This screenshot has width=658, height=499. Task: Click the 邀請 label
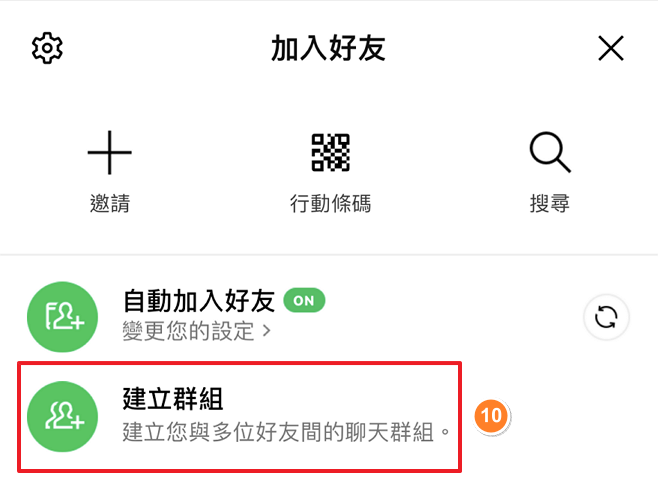(x=110, y=204)
